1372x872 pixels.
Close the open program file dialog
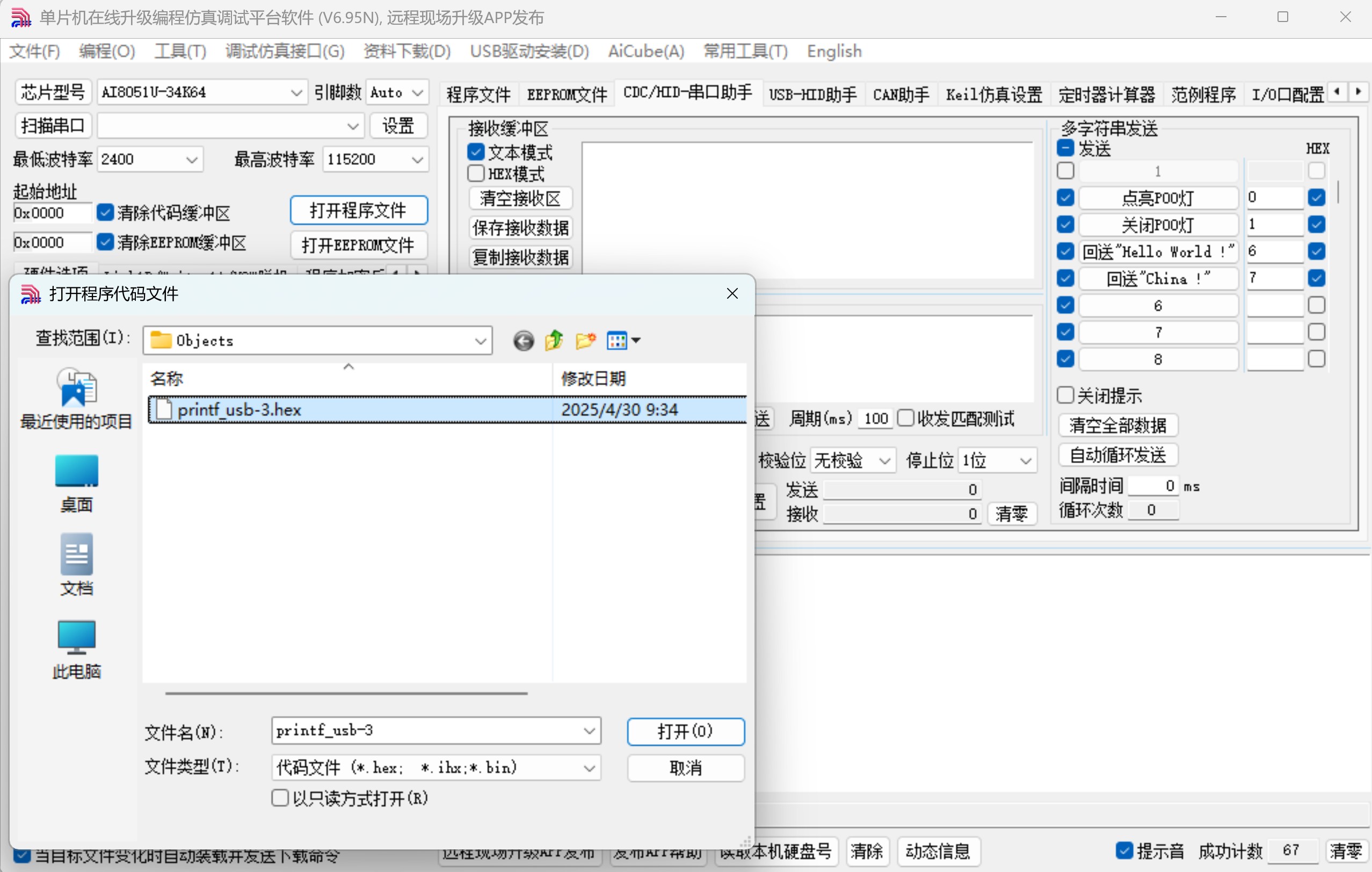(732, 293)
